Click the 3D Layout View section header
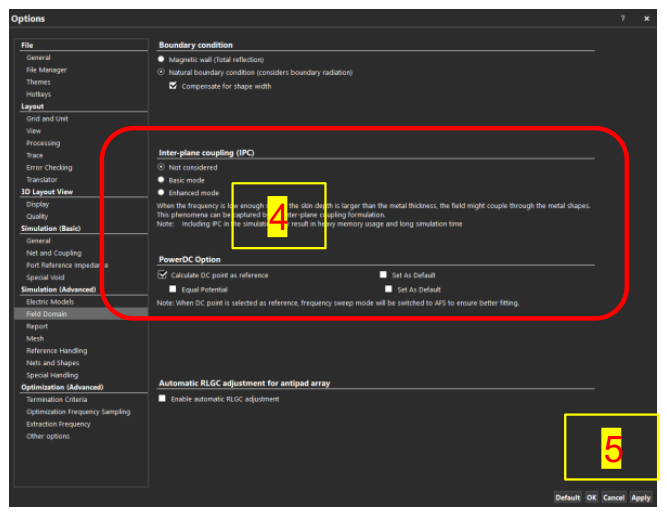Viewport: 667px width, 516px height. [x=47, y=192]
